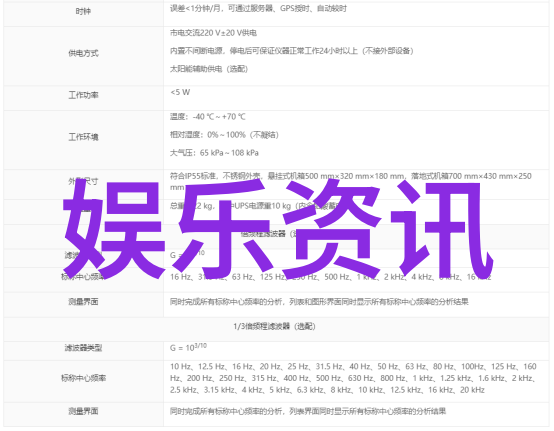
Task: Select the temperature range -40 ℃ to +70 ℃ text
Action: point(208,117)
